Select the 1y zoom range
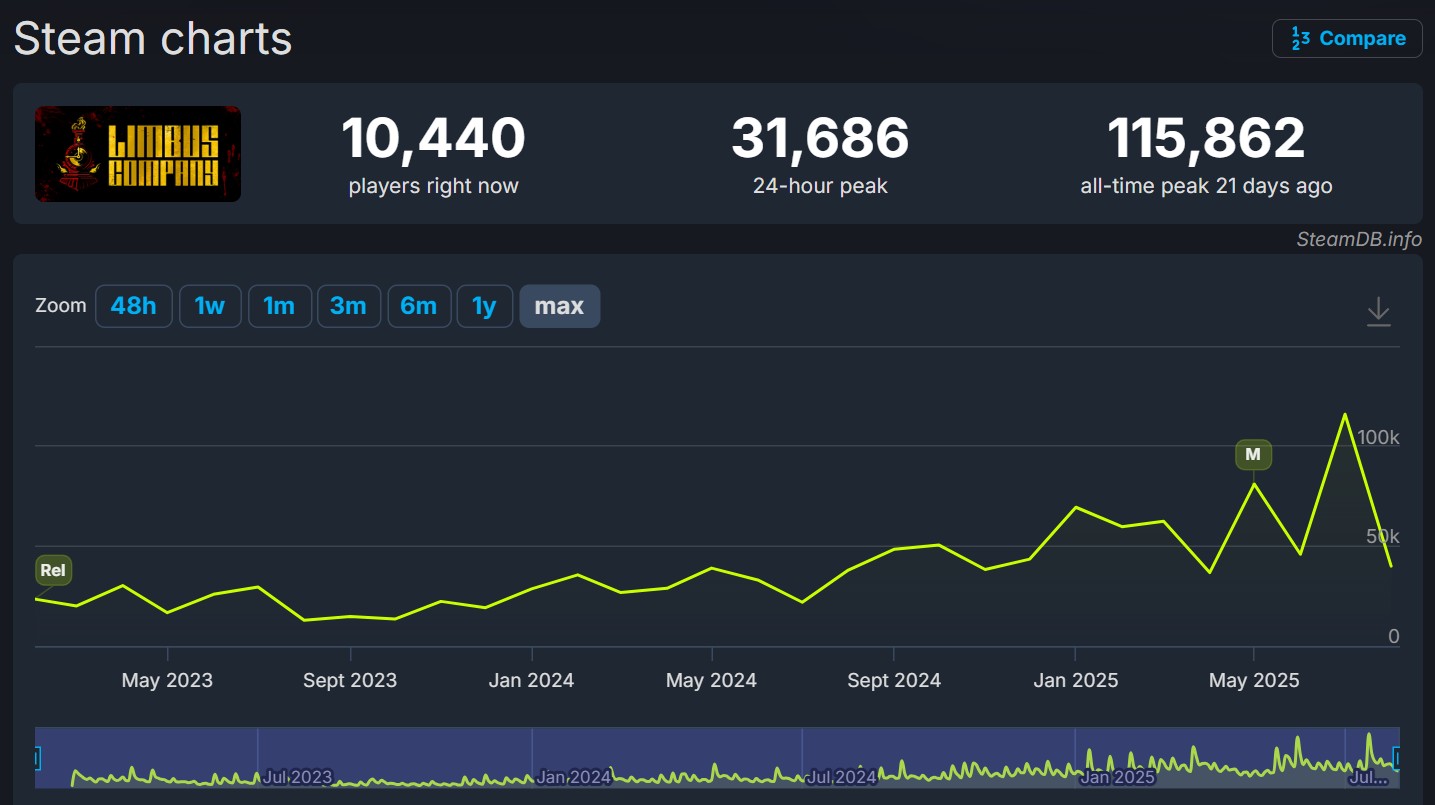Screen dimensions: 1435x805 coord(485,306)
